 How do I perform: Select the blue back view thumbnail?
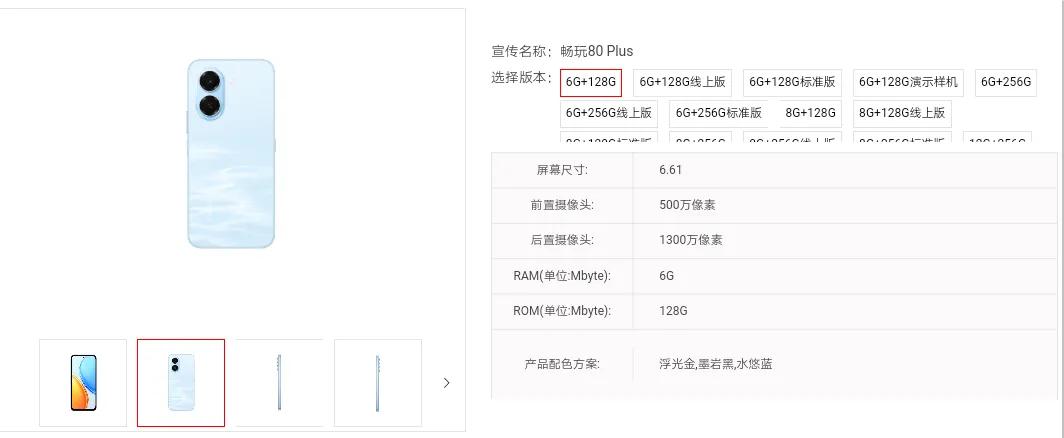click(181, 383)
